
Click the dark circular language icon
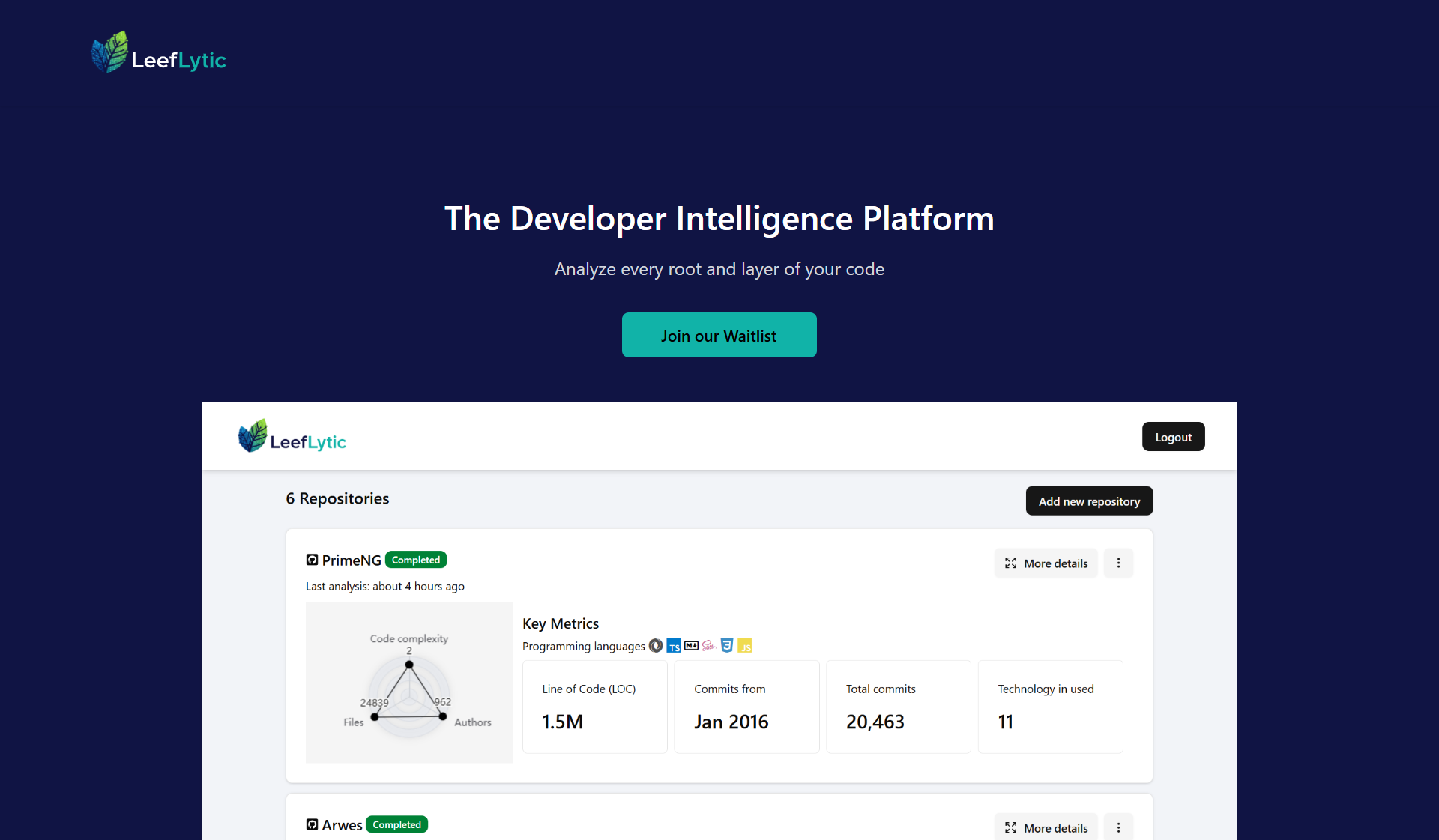[656, 645]
